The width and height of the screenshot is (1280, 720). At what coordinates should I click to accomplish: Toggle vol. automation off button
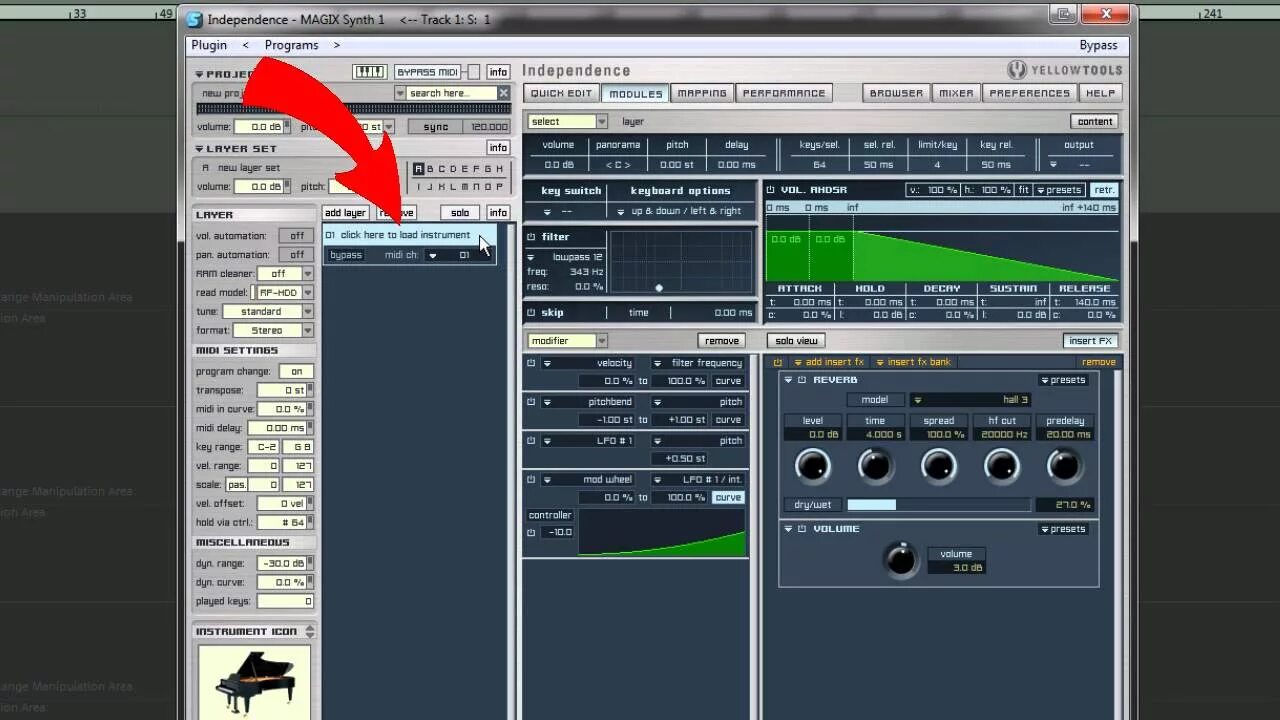[x=297, y=236]
